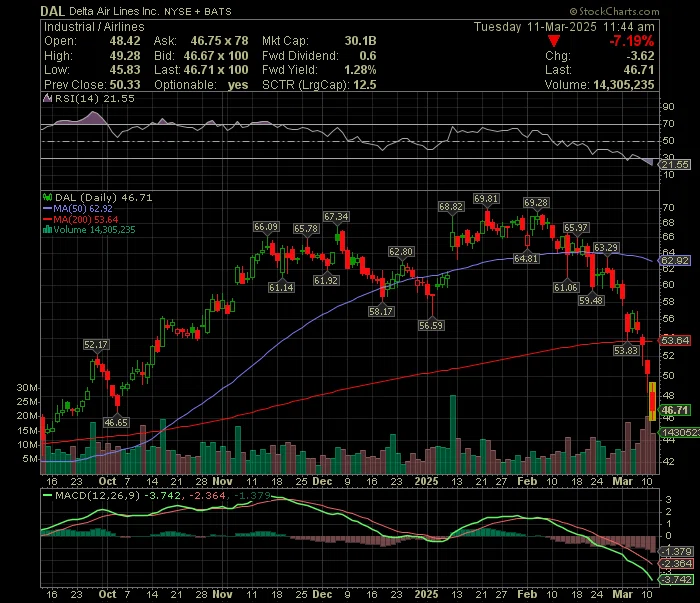Click the 64.81 price label
Viewport: 700px width, 603px height.
526,258
